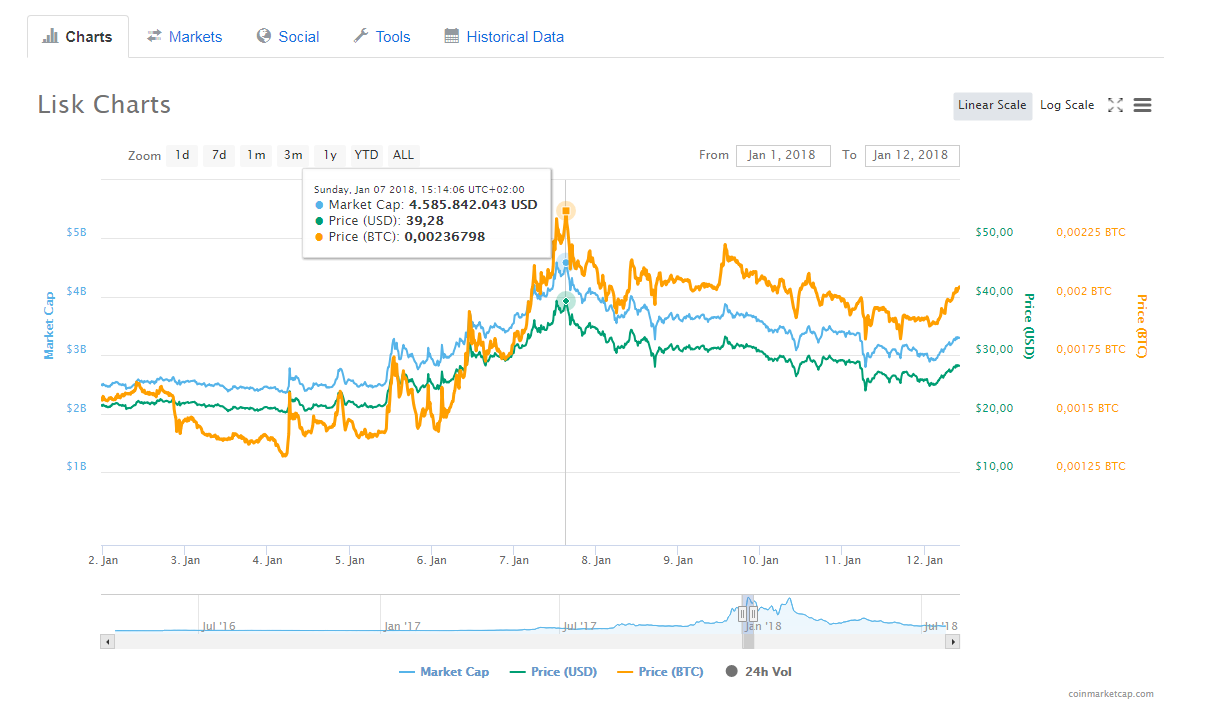Viewport: 1212px width, 712px height.
Task: Set zoom range to 3m
Action: coord(293,155)
